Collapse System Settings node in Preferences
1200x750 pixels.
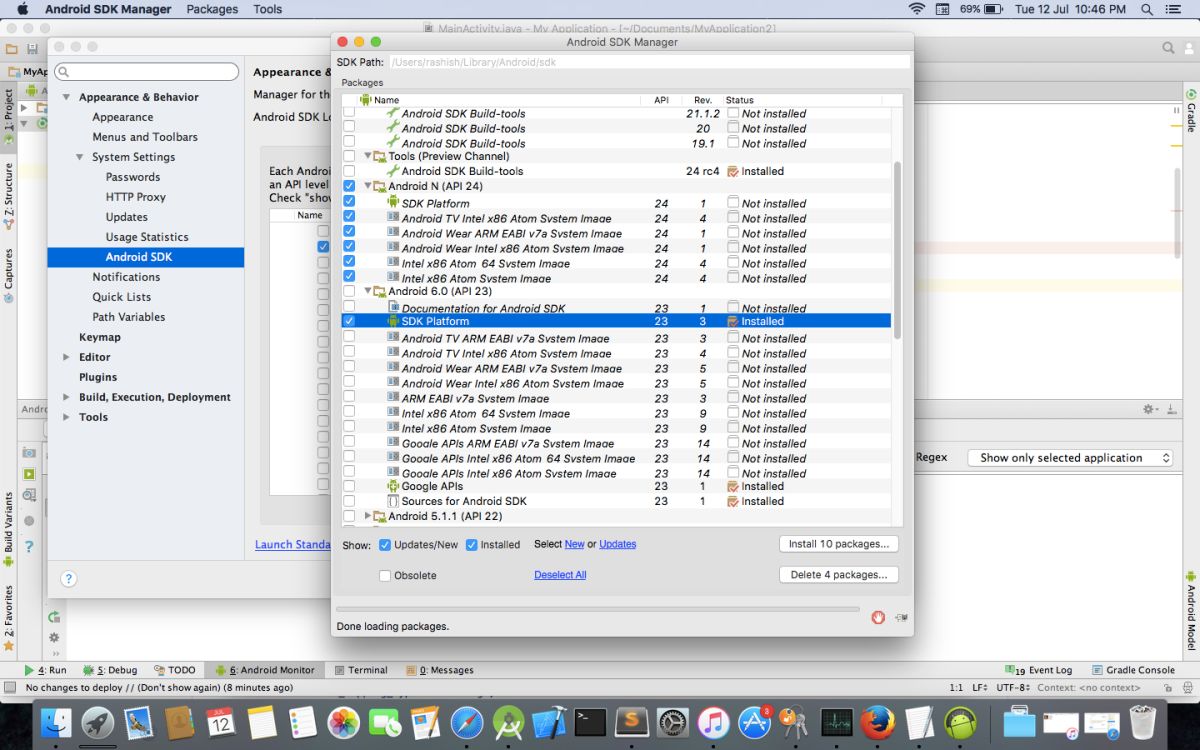point(80,157)
